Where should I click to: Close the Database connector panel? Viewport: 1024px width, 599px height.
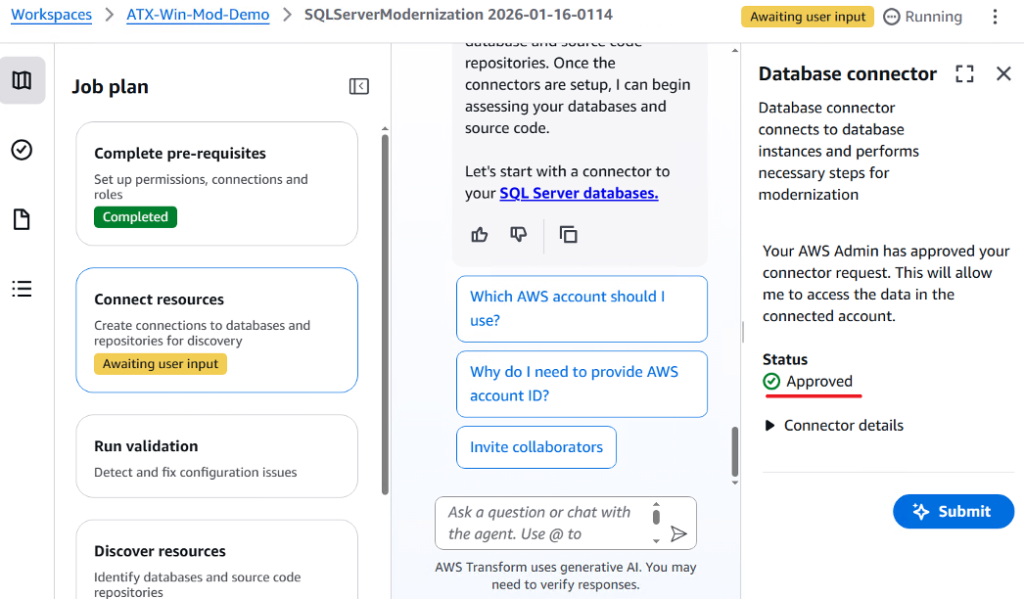tap(1004, 74)
